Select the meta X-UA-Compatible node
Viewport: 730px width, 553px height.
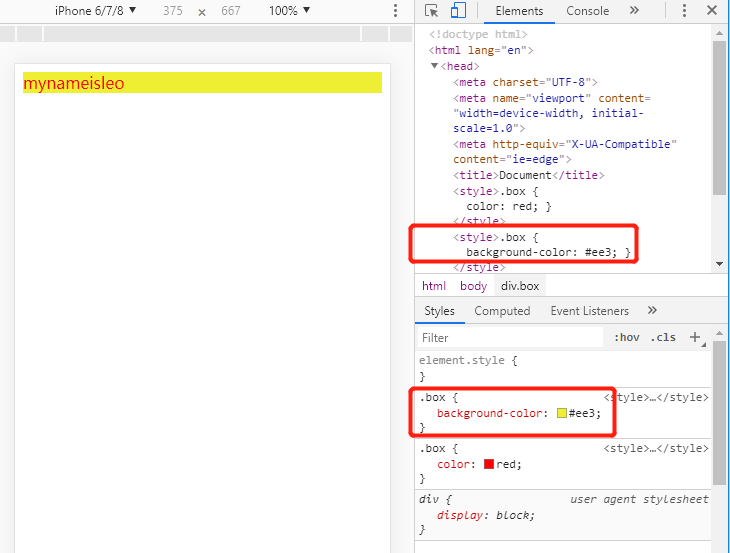point(565,151)
